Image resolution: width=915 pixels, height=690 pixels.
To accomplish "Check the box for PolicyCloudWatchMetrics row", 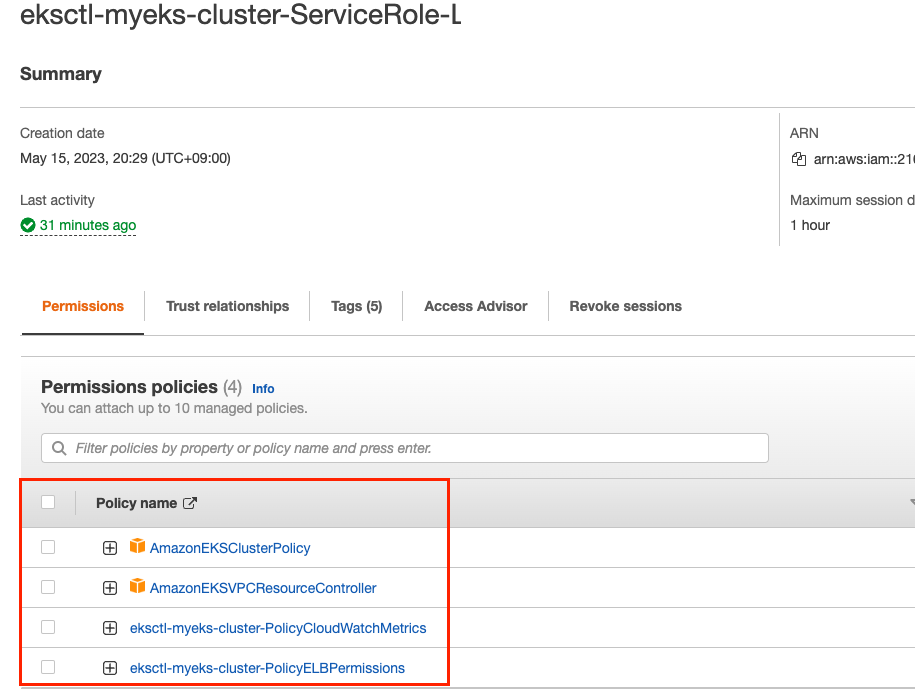I will (48, 627).
